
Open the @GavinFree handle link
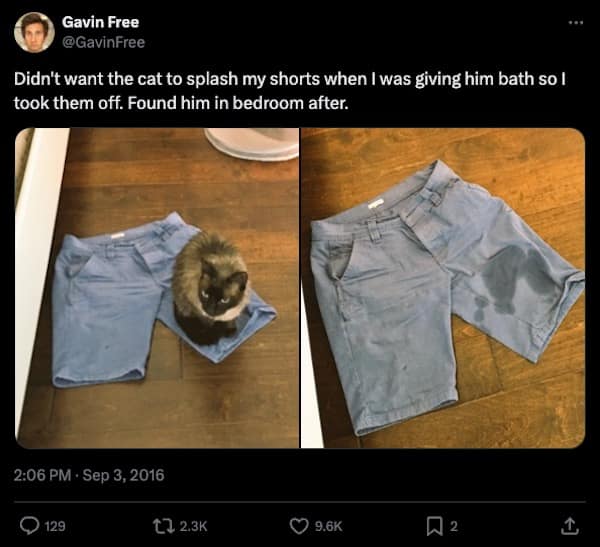click(x=103, y=42)
